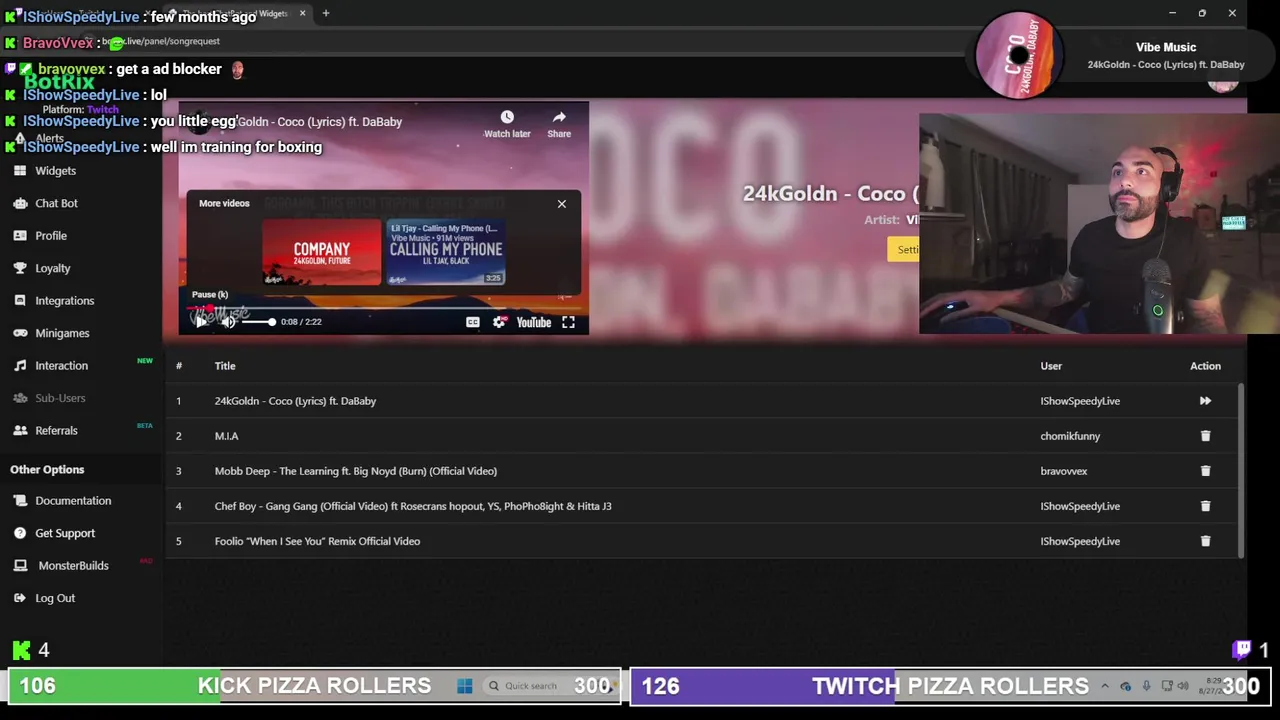Screen dimensions: 1280x720
Task: Open the Referrals people icon
Action: (x=20, y=431)
